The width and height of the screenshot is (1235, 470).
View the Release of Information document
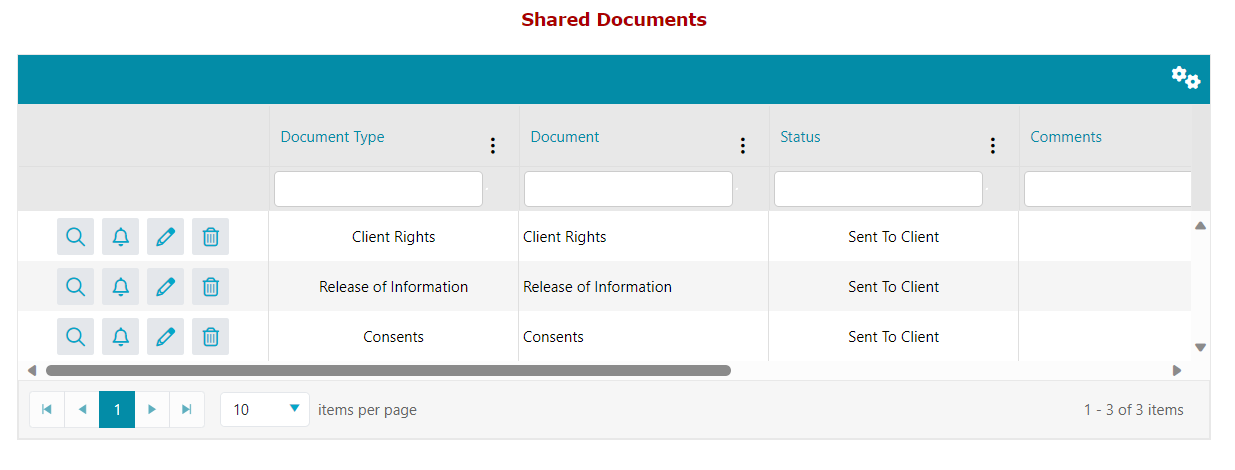75,287
